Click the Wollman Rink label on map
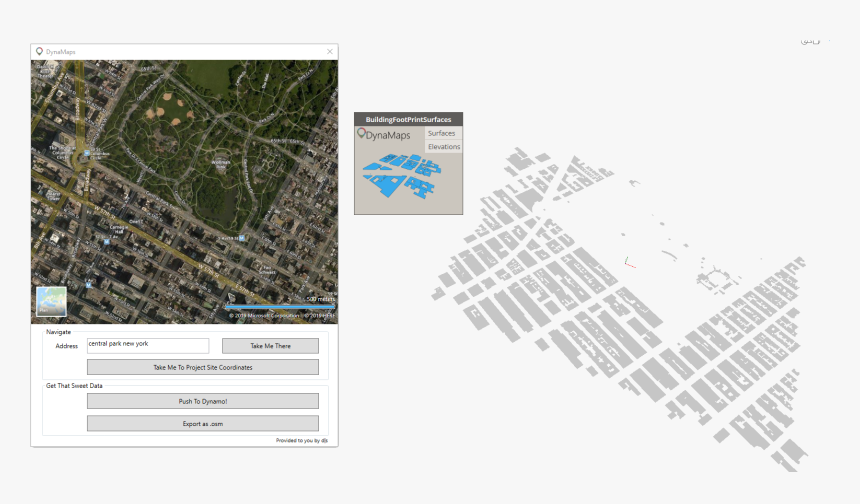This screenshot has width=860, height=504. 221,162
